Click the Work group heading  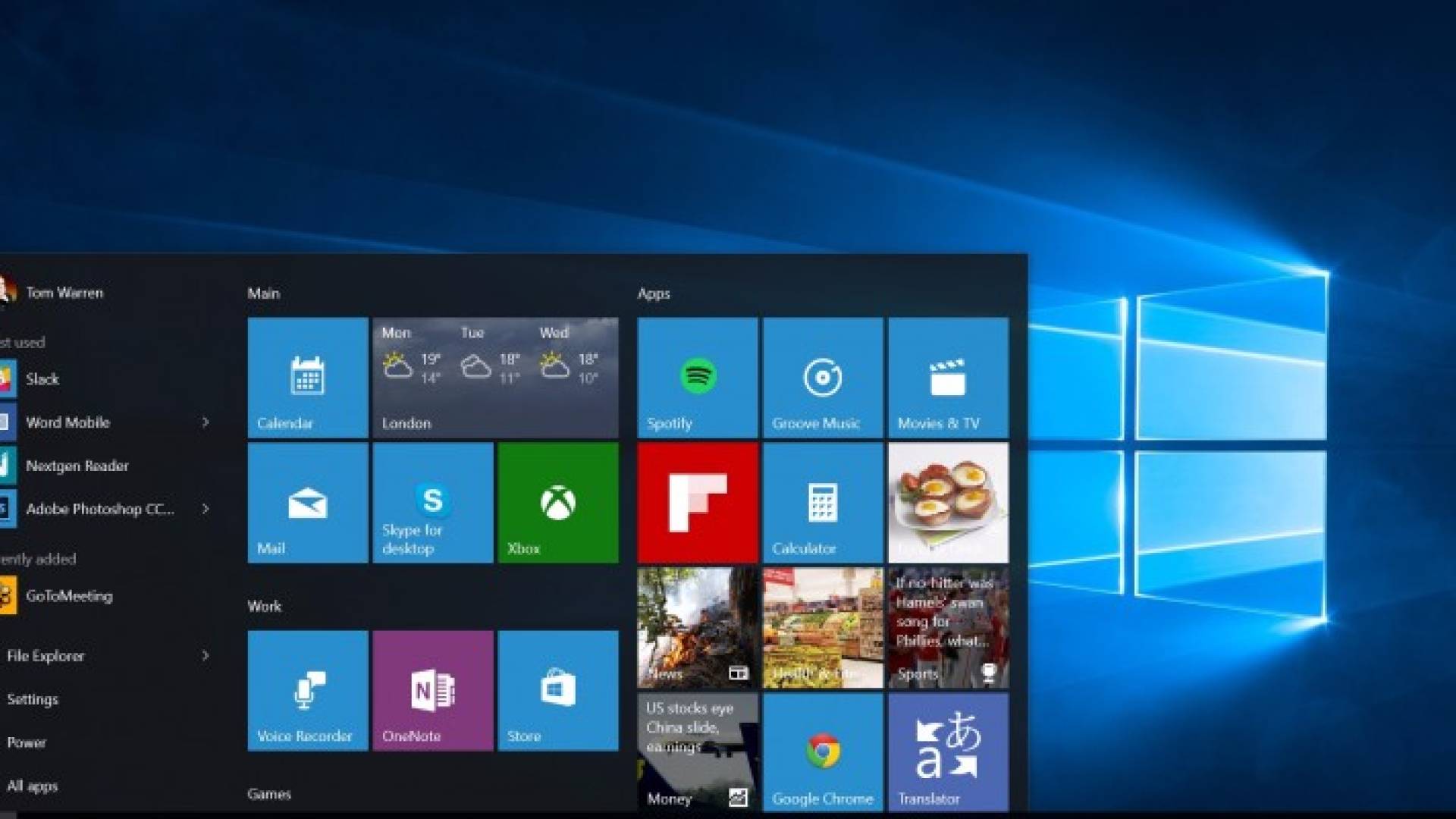pyautogui.click(x=265, y=606)
